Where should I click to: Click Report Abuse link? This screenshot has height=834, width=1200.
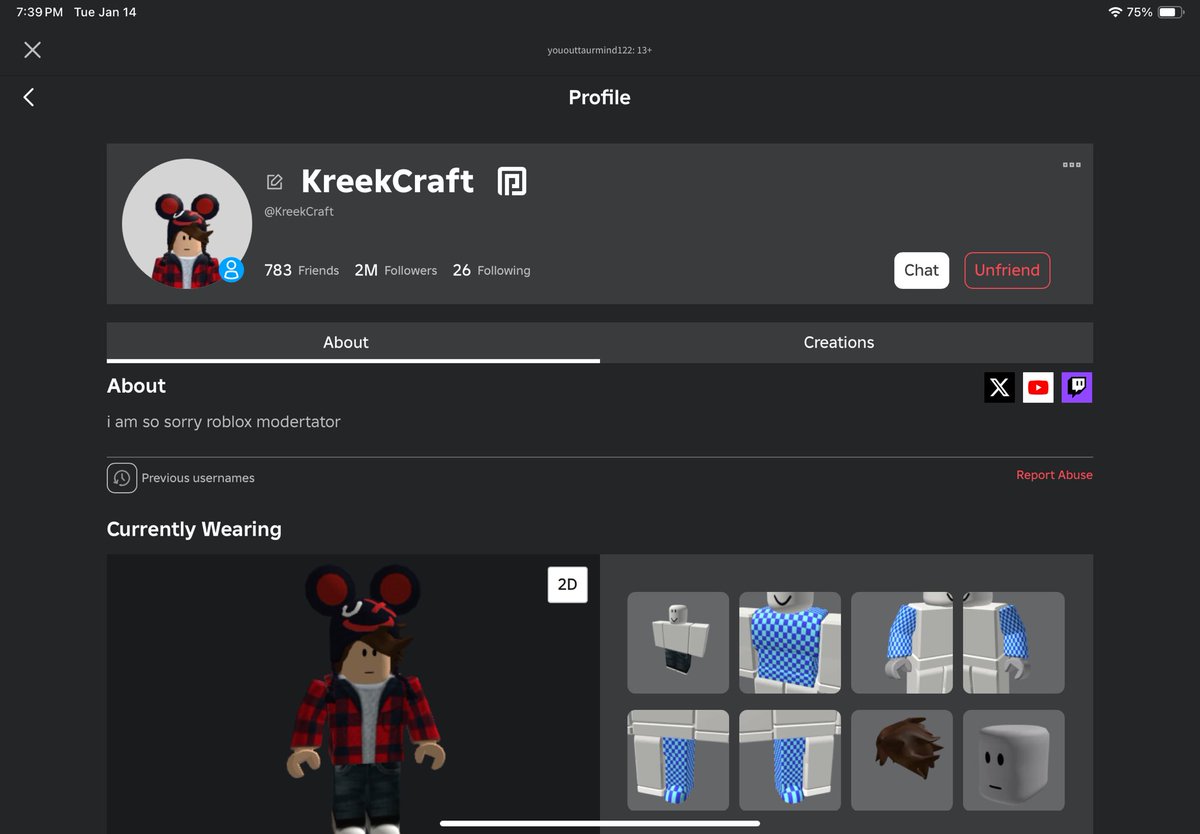click(x=1054, y=475)
